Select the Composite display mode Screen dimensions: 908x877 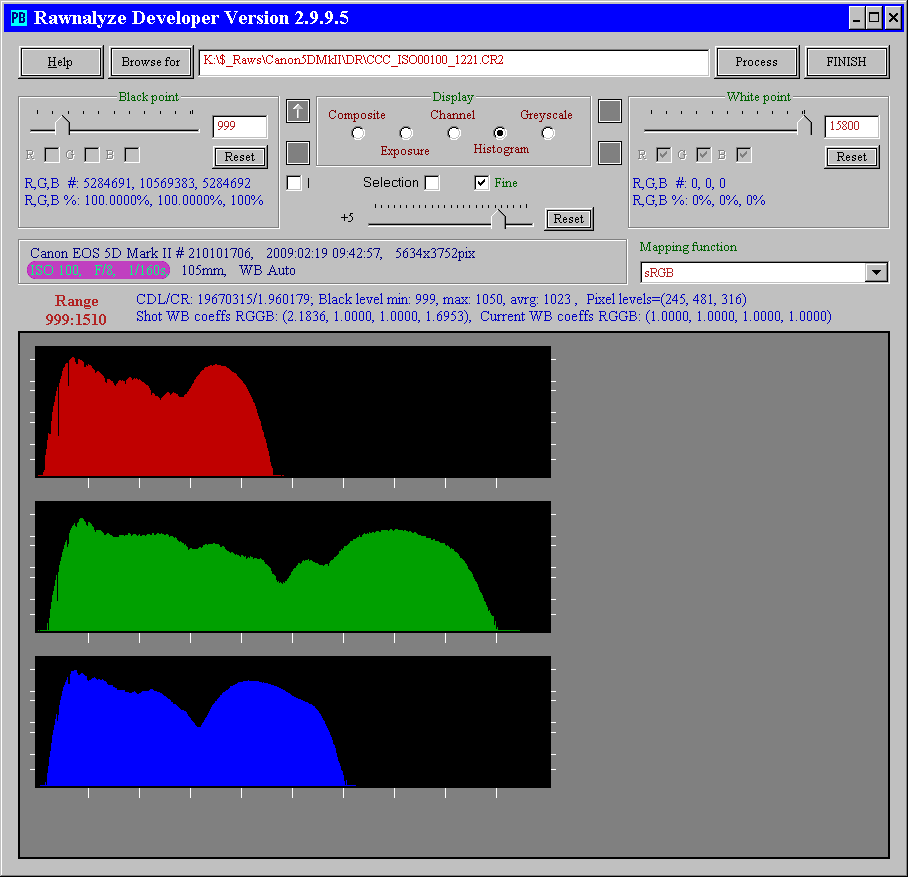pos(358,133)
